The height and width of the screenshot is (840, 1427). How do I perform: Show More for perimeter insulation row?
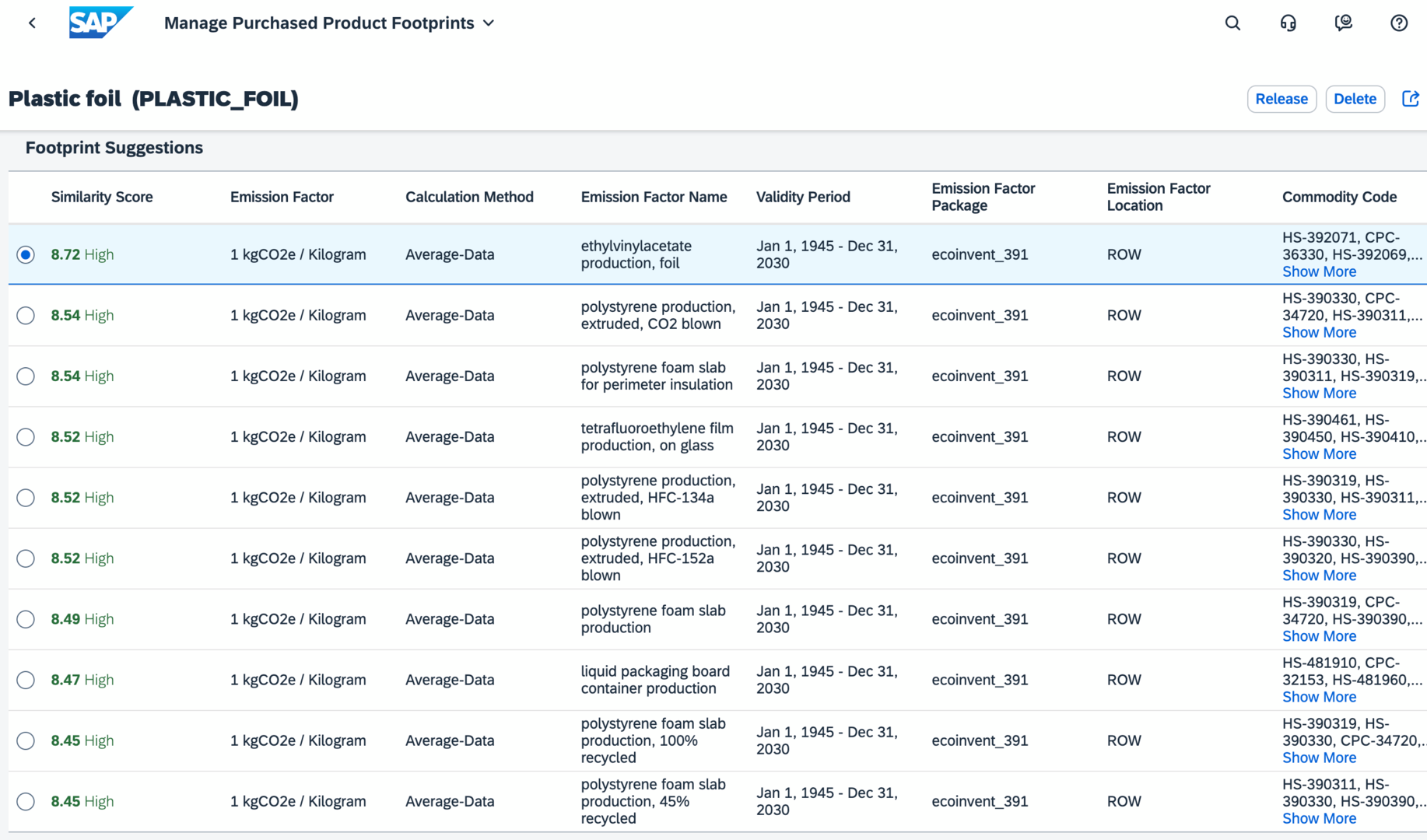click(1319, 393)
